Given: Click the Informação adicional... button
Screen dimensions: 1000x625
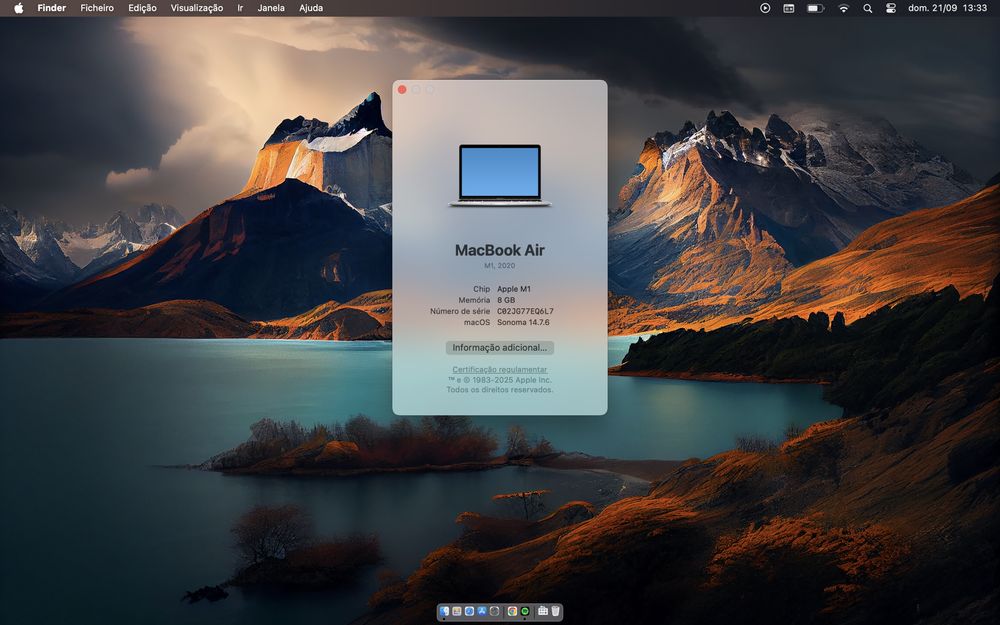Looking at the screenshot, I should (499, 348).
